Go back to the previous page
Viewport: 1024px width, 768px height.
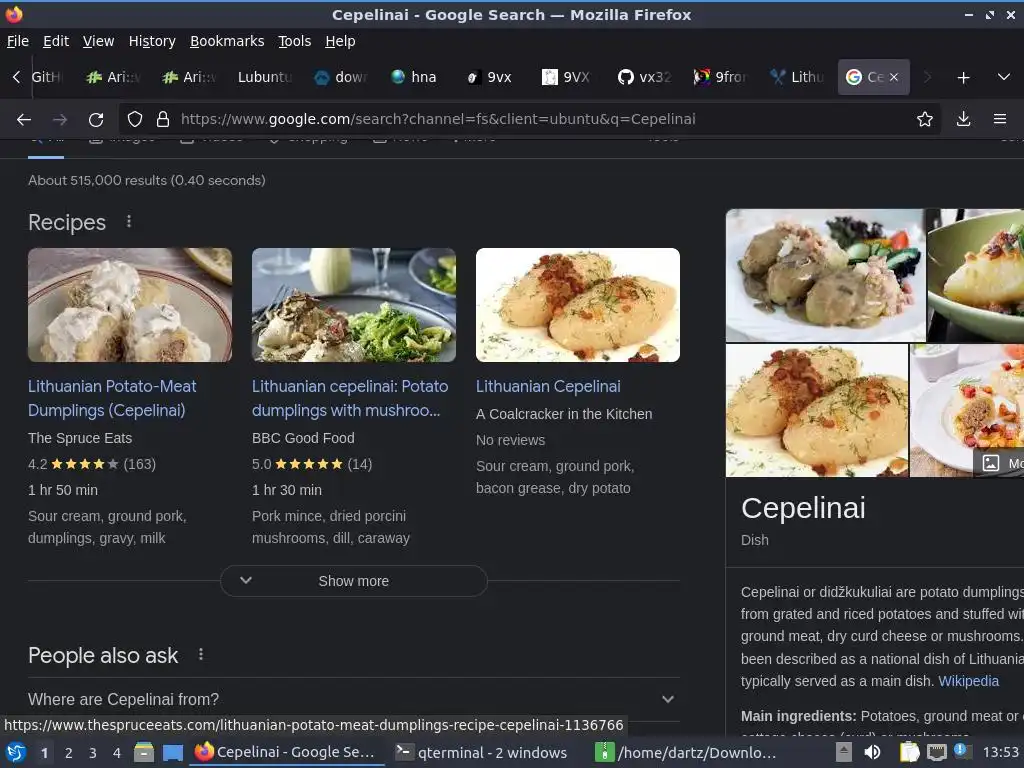(x=24, y=120)
